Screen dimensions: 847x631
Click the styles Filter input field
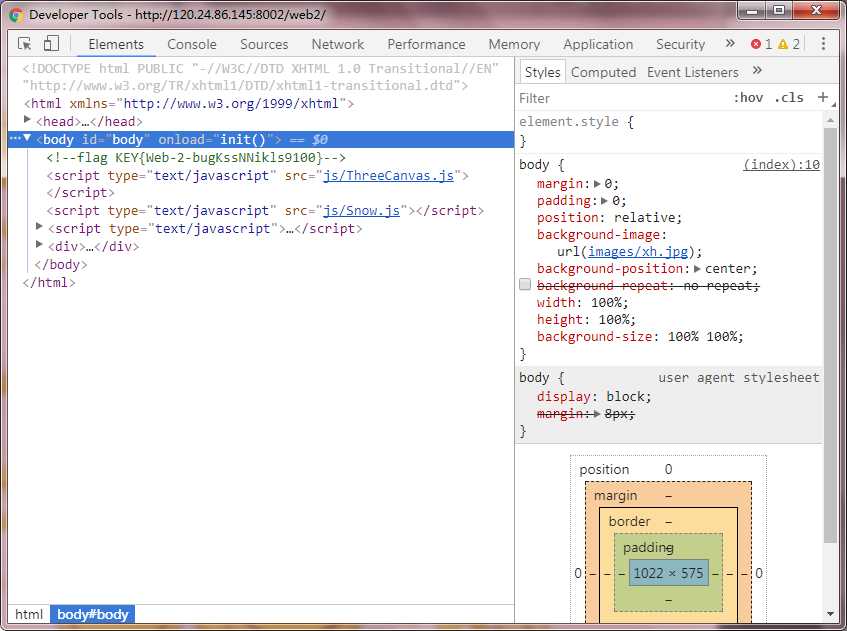621,98
